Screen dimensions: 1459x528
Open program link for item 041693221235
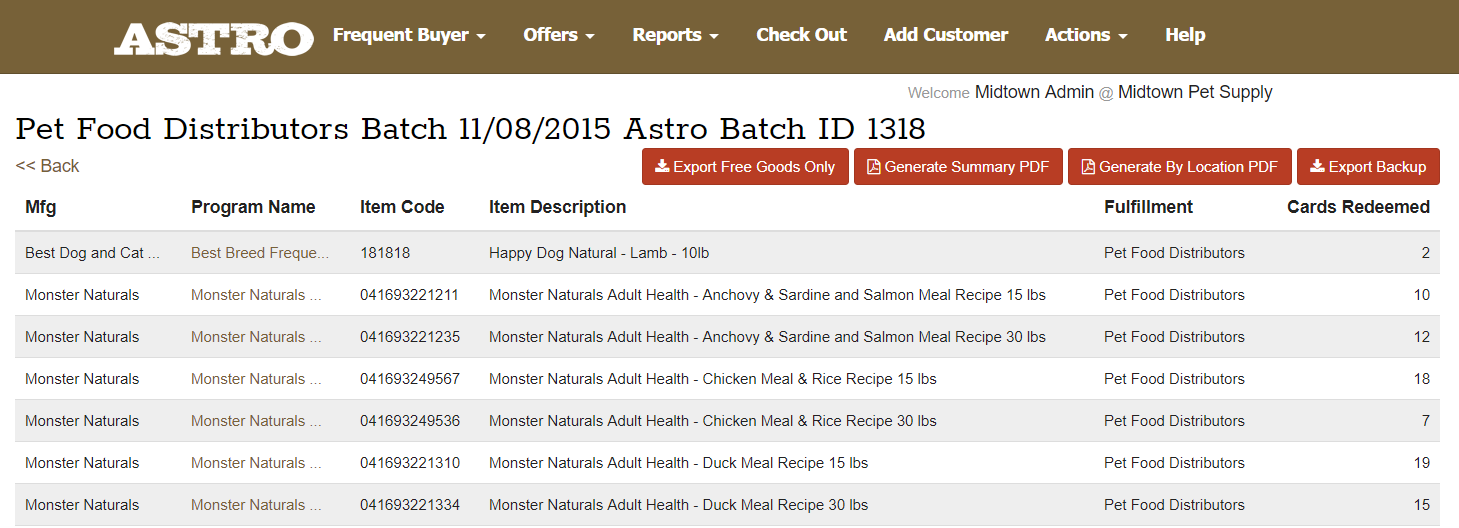256,337
